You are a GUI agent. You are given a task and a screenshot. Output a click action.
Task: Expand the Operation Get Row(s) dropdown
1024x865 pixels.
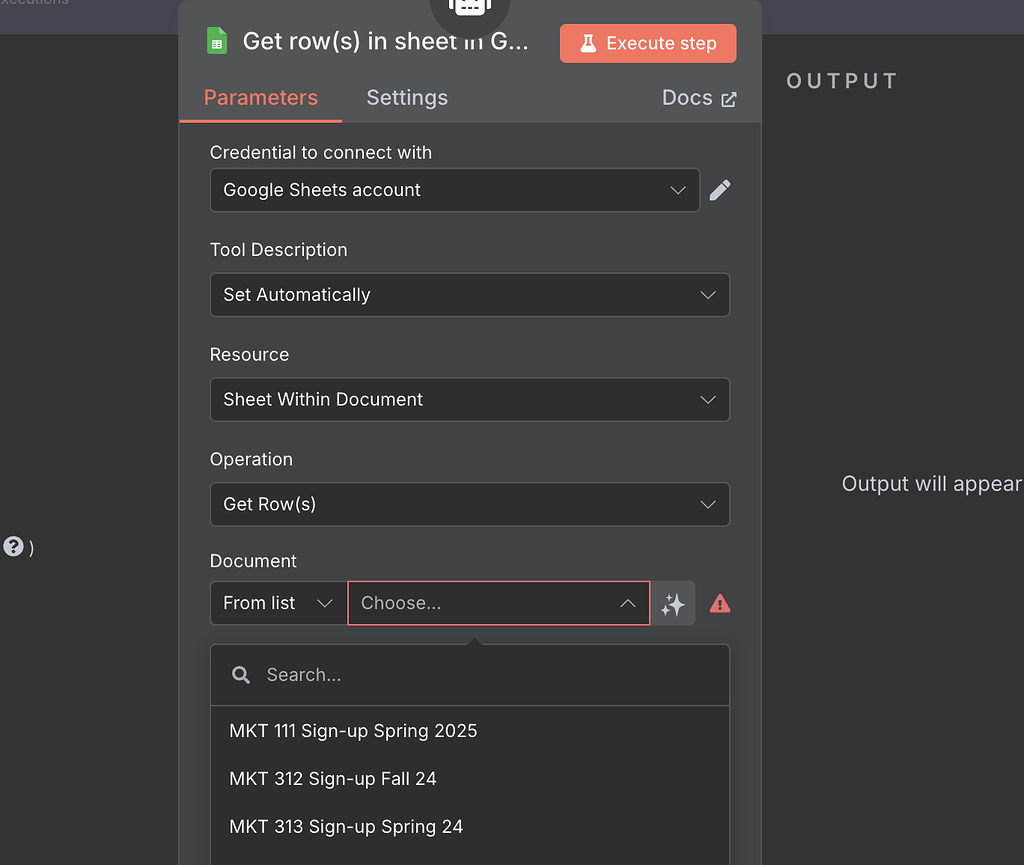(x=469, y=505)
